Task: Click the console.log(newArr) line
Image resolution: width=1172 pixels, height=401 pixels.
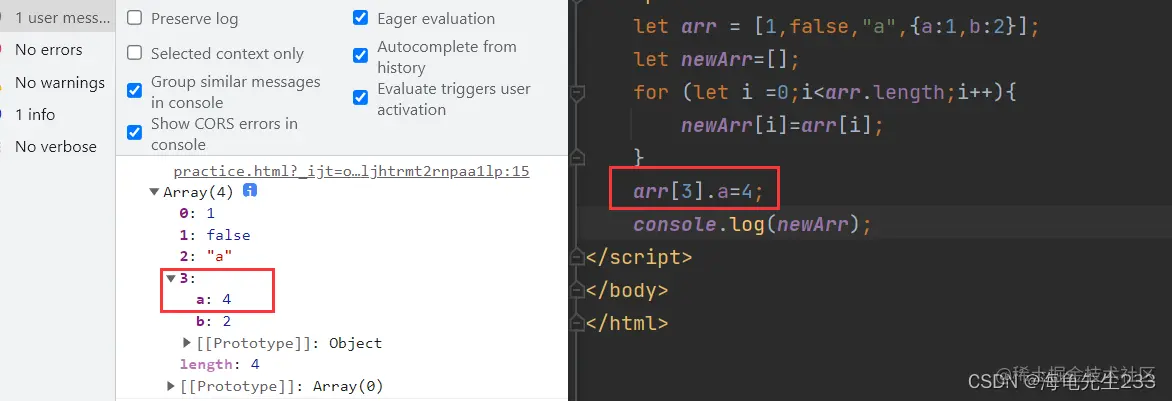Action: point(753,224)
